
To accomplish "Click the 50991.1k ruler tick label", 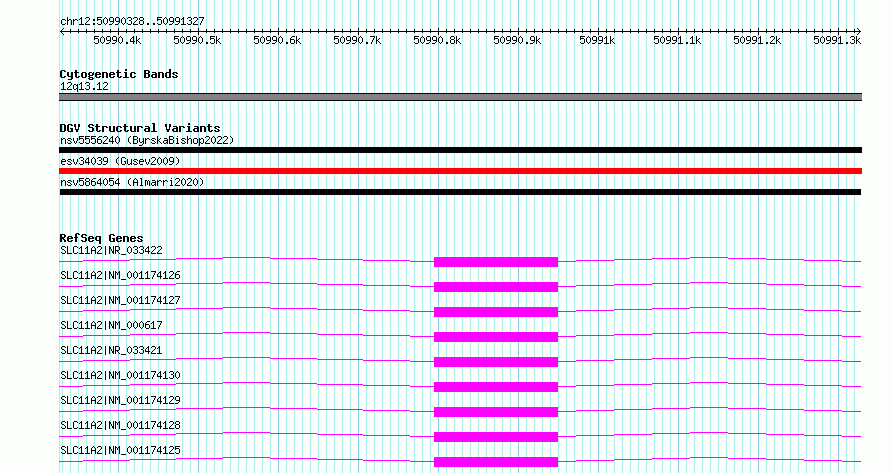I will coord(677,40).
